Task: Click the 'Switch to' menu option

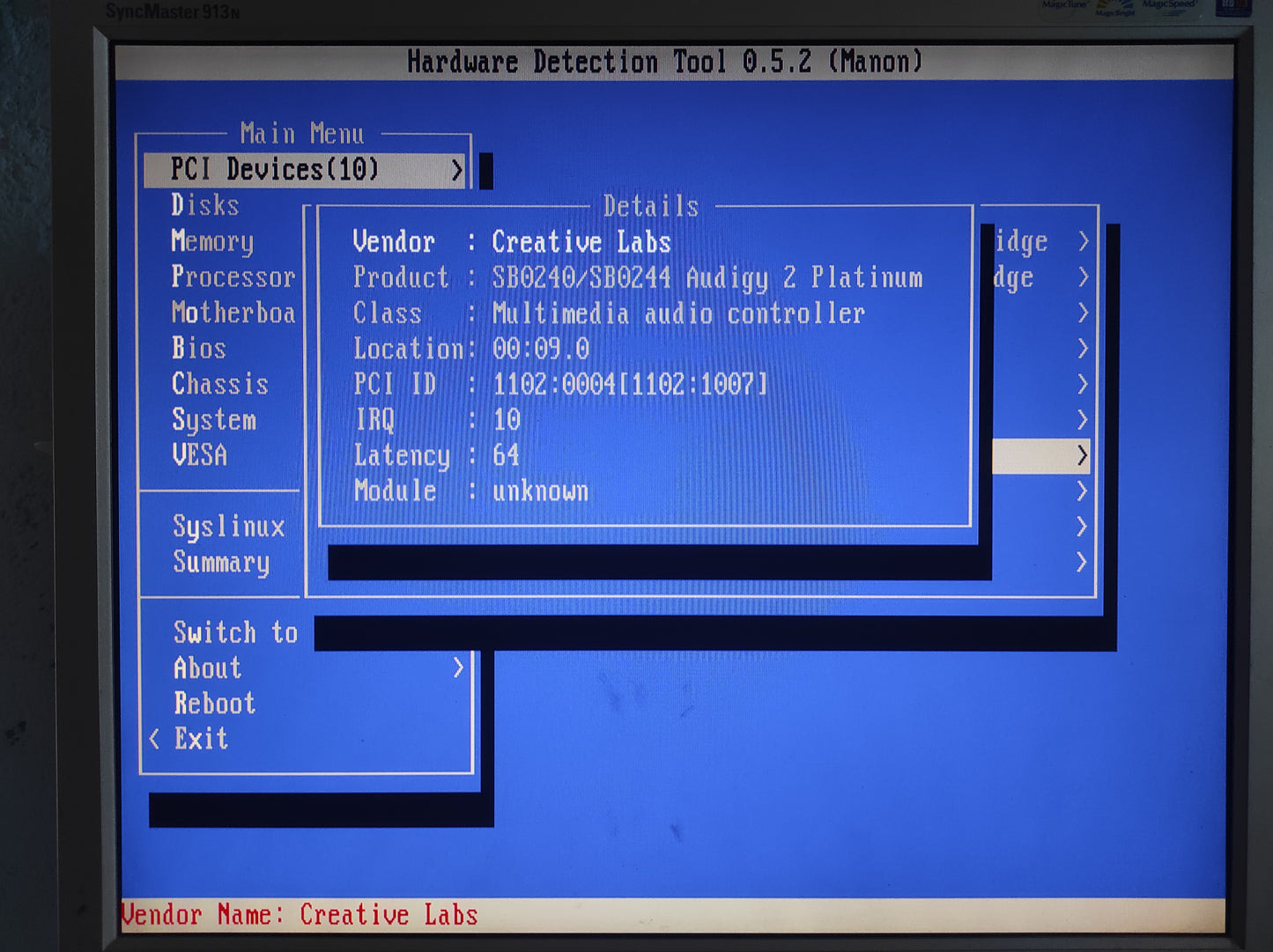Action: [x=235, y=632]
